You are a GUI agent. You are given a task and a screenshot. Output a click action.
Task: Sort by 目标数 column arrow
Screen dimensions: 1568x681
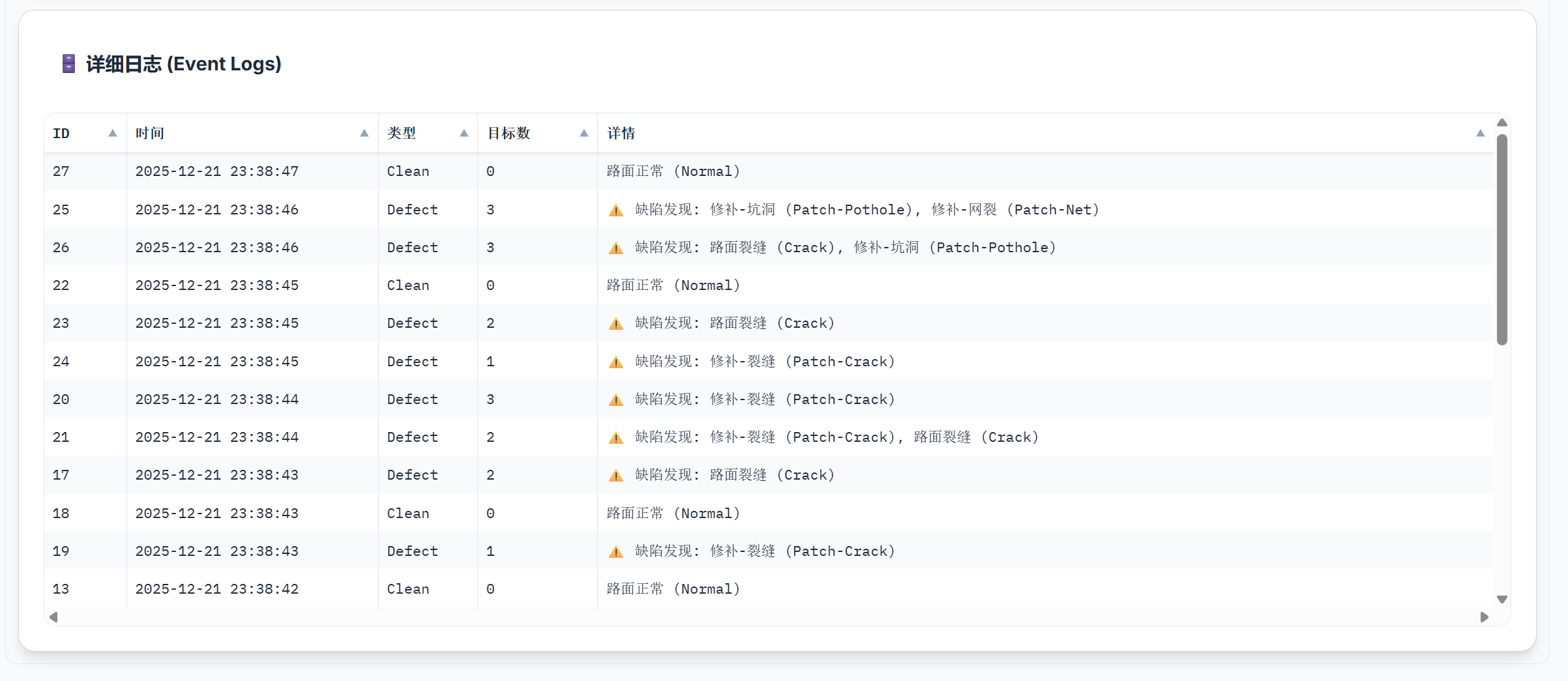584,133
